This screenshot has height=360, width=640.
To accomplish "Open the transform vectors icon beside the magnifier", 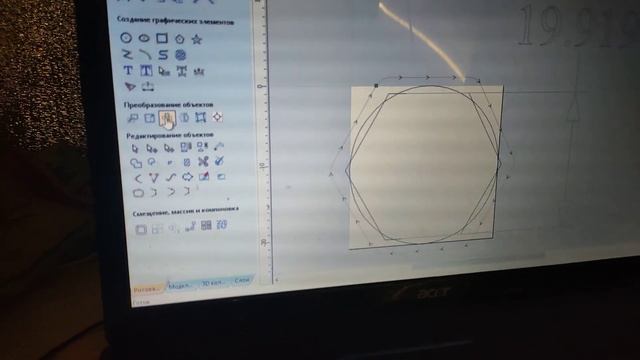I will [x=150, y=118].
